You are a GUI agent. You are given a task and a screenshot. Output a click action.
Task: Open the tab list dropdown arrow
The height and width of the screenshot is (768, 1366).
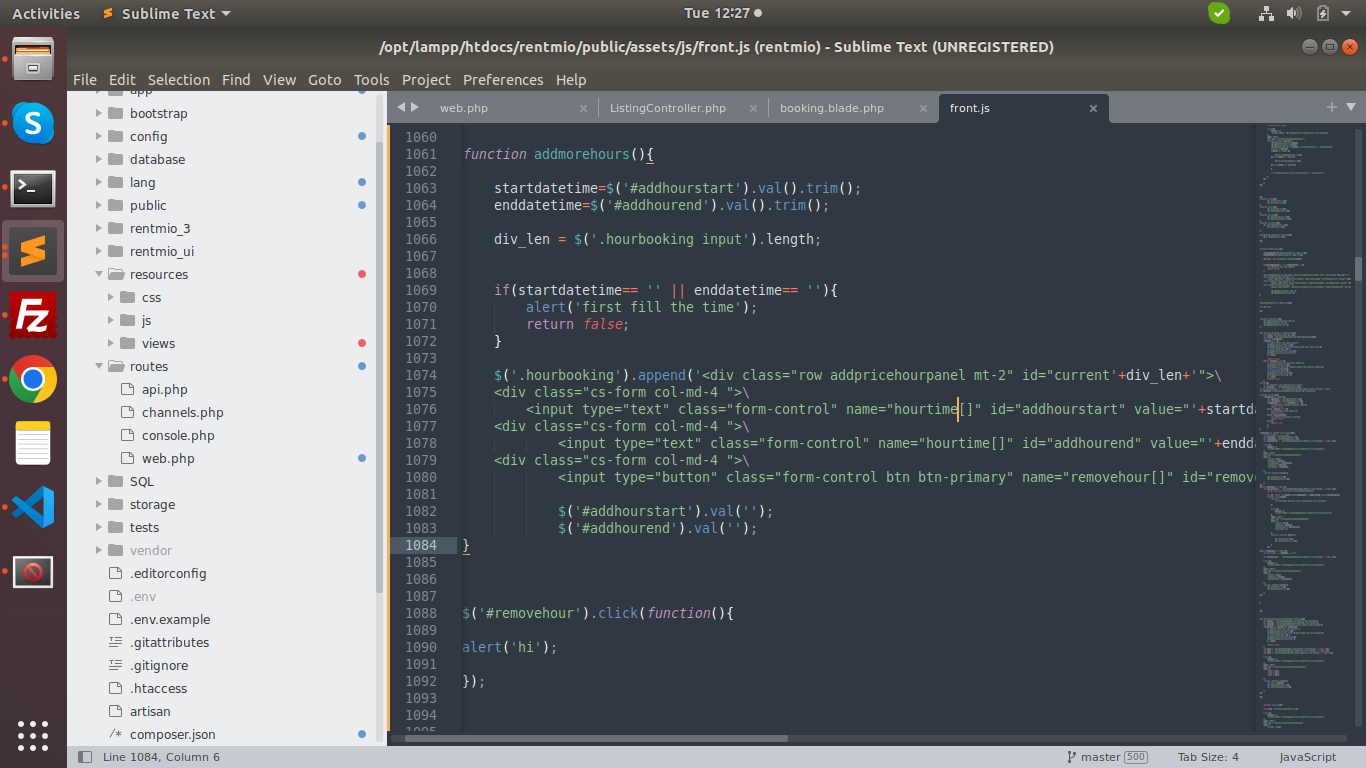tap(1351, 107)
